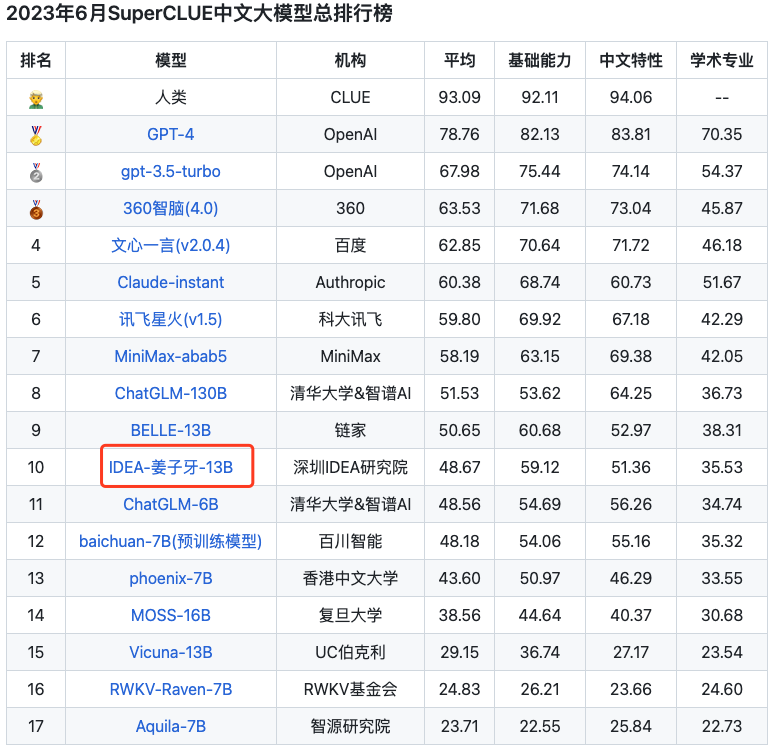Image resolution: width=771 pixels, height=749 pixels.
Task: Click the rank number 4
Action: click(36, 245)
